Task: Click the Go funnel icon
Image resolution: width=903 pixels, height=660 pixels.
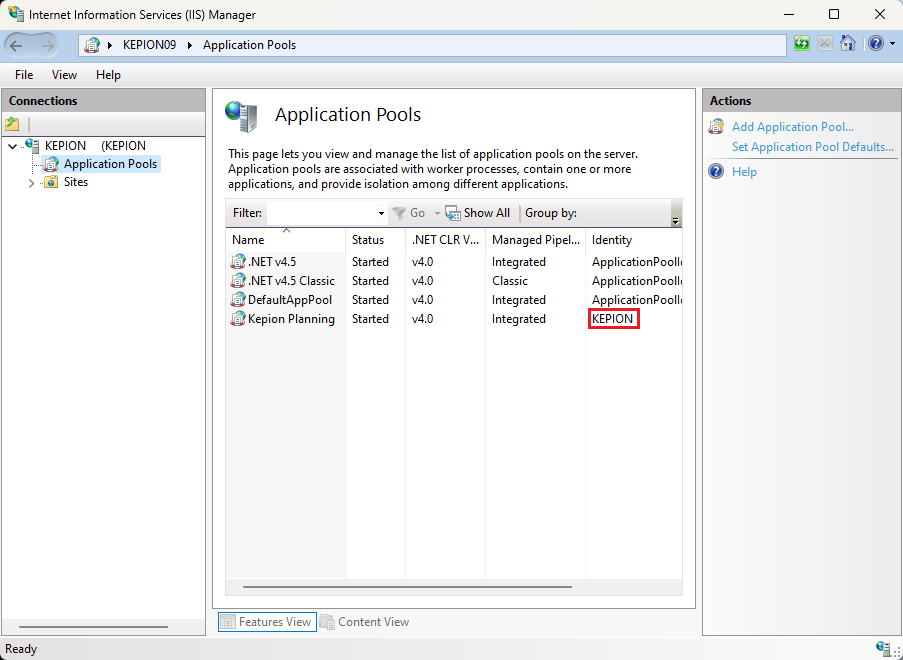Action: click(x=399, y=213)
